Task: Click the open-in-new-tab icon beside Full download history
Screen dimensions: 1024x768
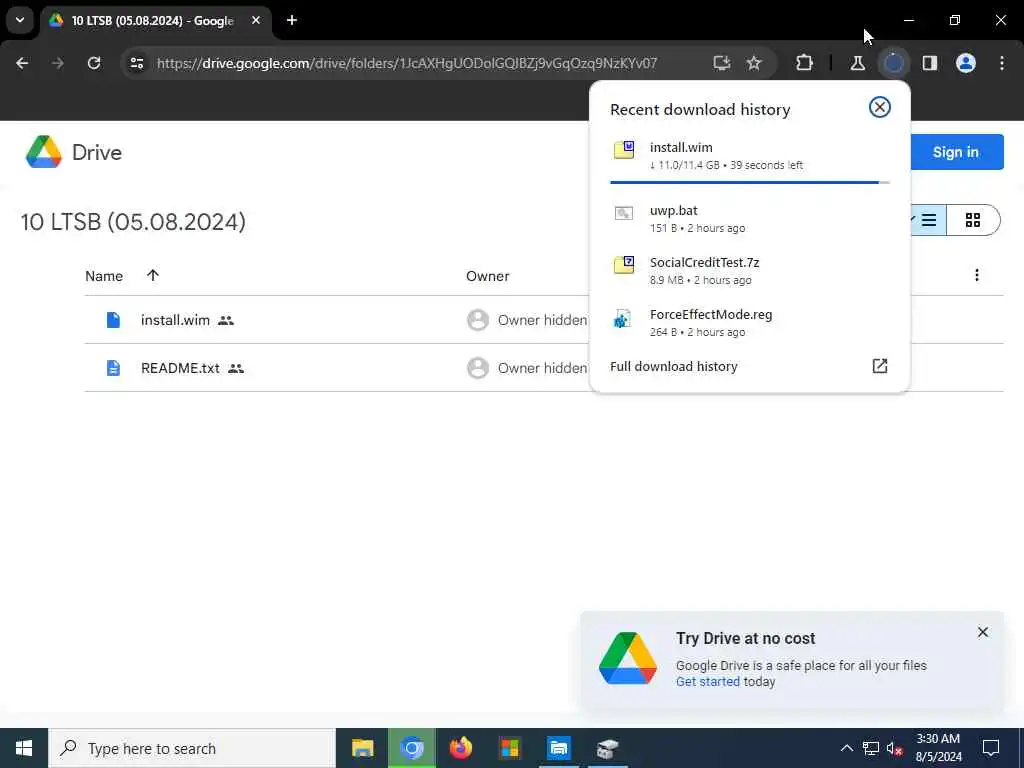Action: pos(880,366)
